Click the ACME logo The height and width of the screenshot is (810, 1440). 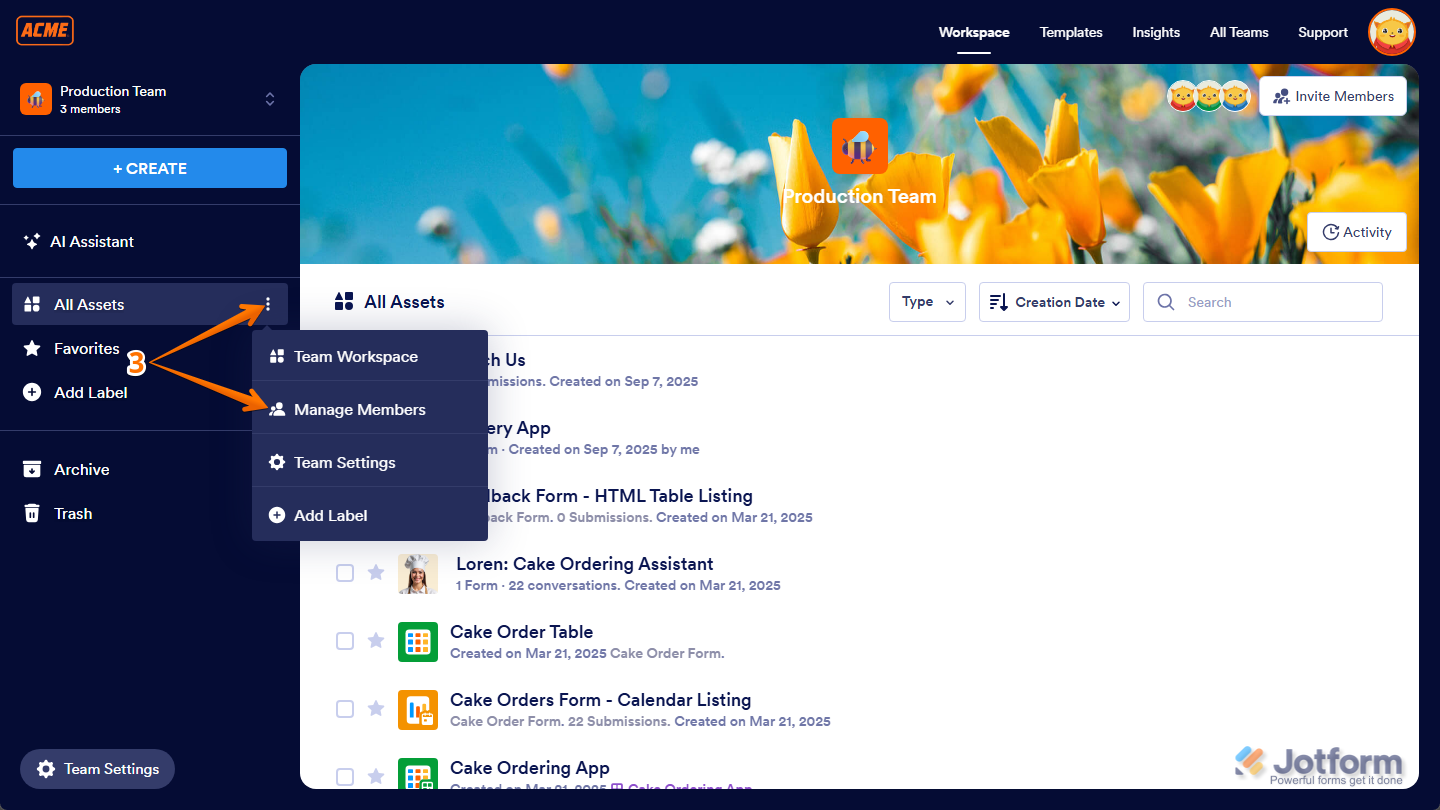[44, 30]
